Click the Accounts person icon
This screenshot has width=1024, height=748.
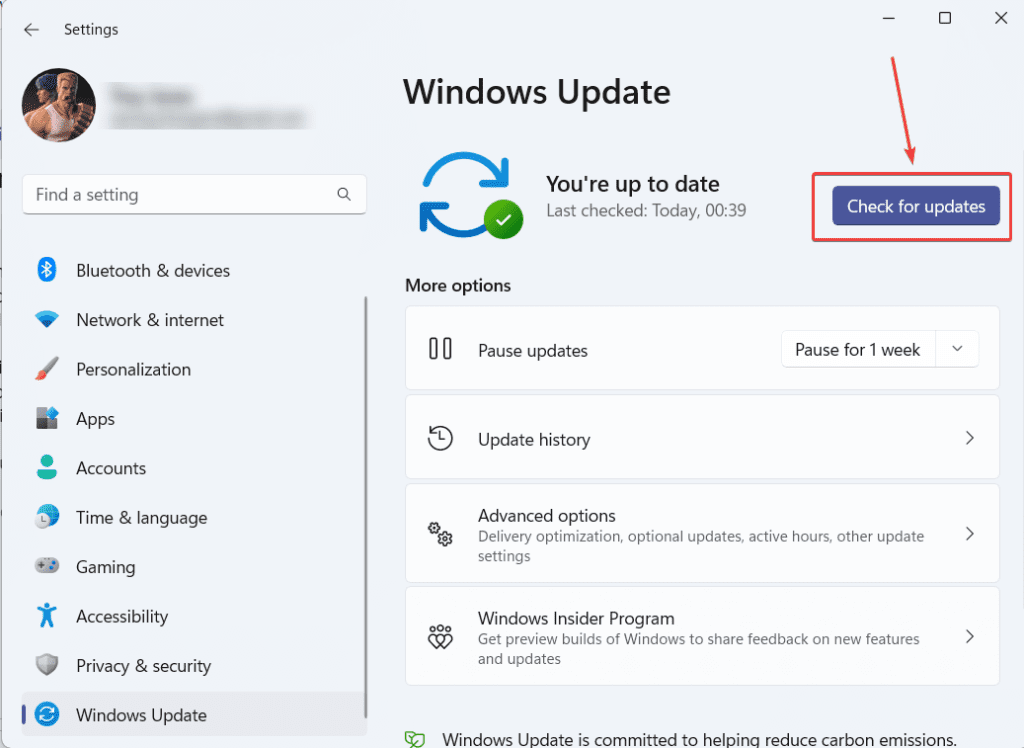click(x=46, y=468)
